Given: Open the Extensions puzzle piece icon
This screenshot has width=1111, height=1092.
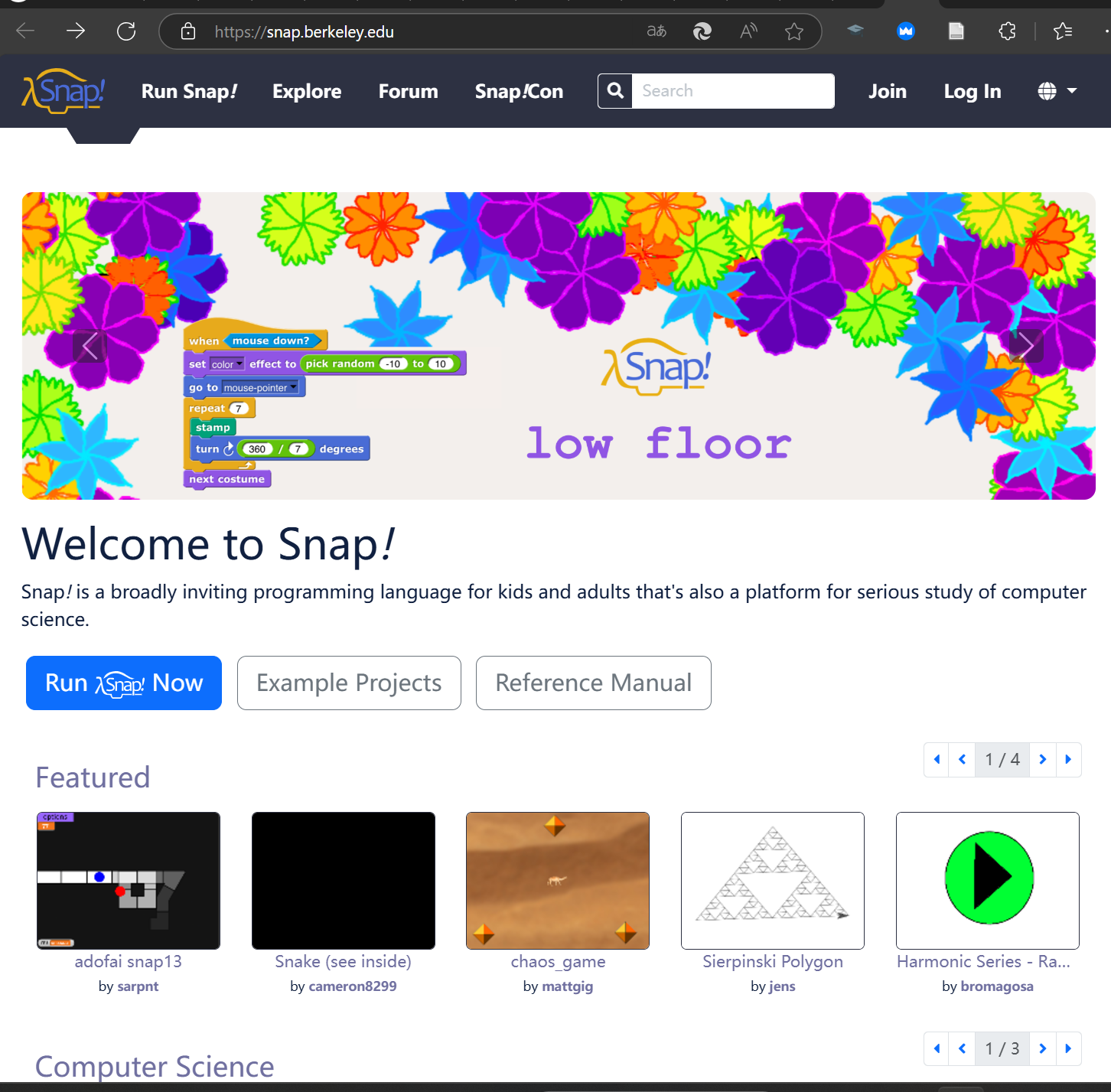Looking at the screenshot, I should [1008, 31].
